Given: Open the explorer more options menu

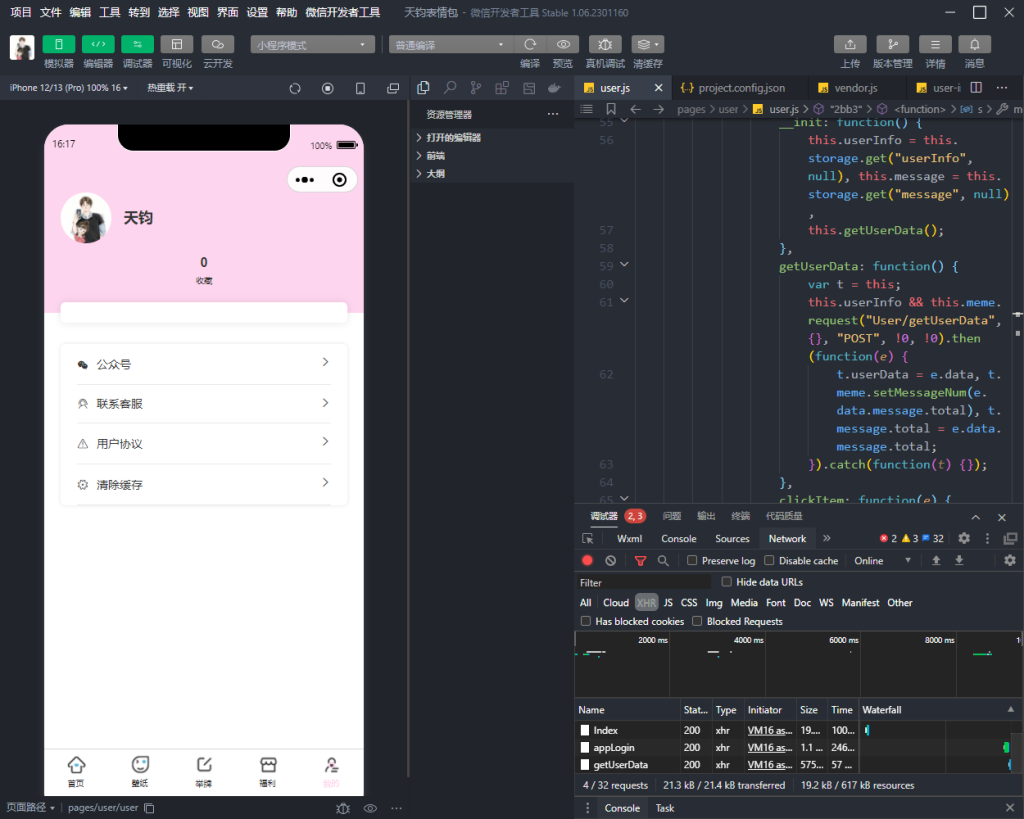Looking at the screenshot, I should pos(553,114).
